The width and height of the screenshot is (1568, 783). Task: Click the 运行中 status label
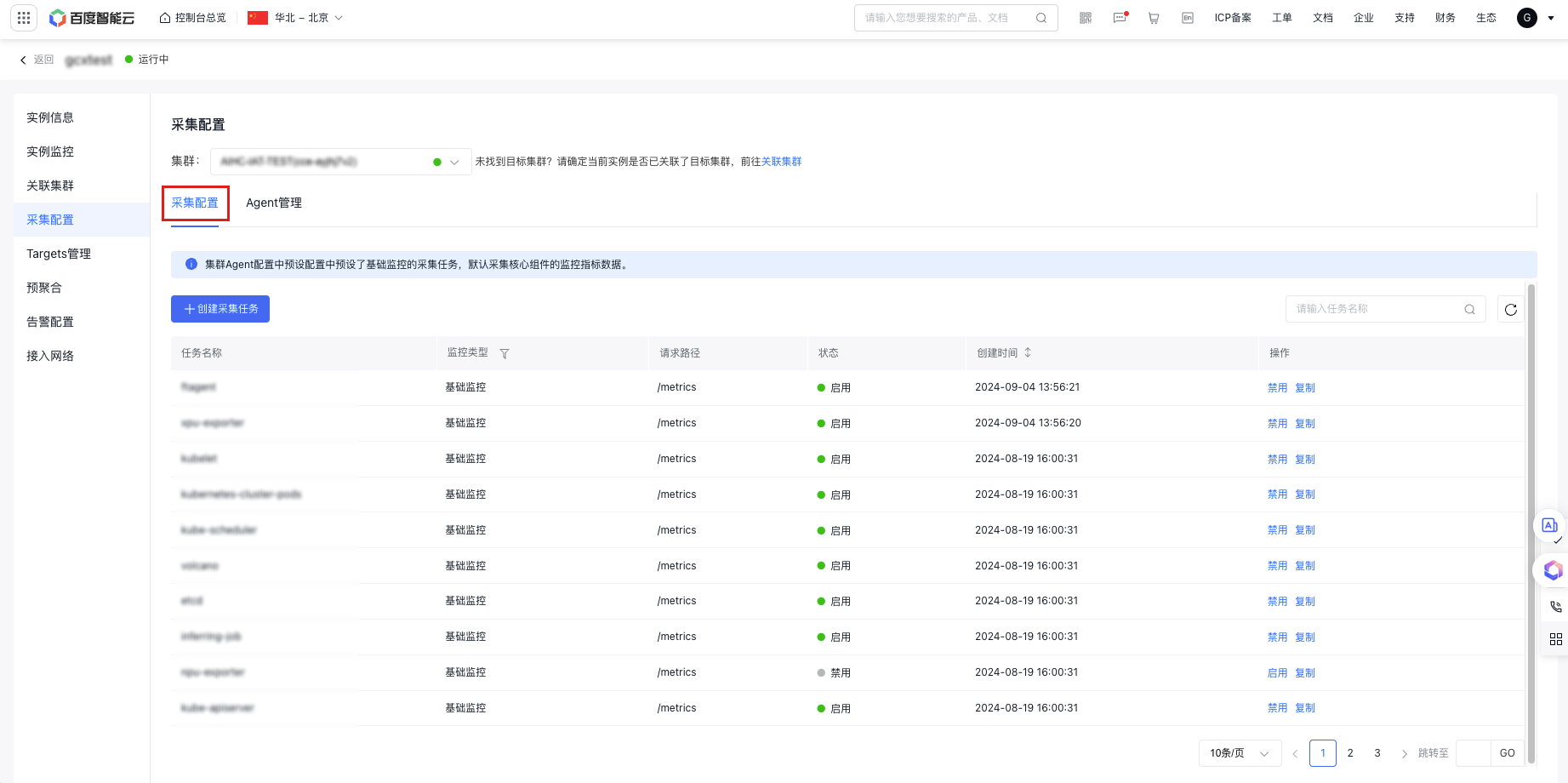point(147,60)
